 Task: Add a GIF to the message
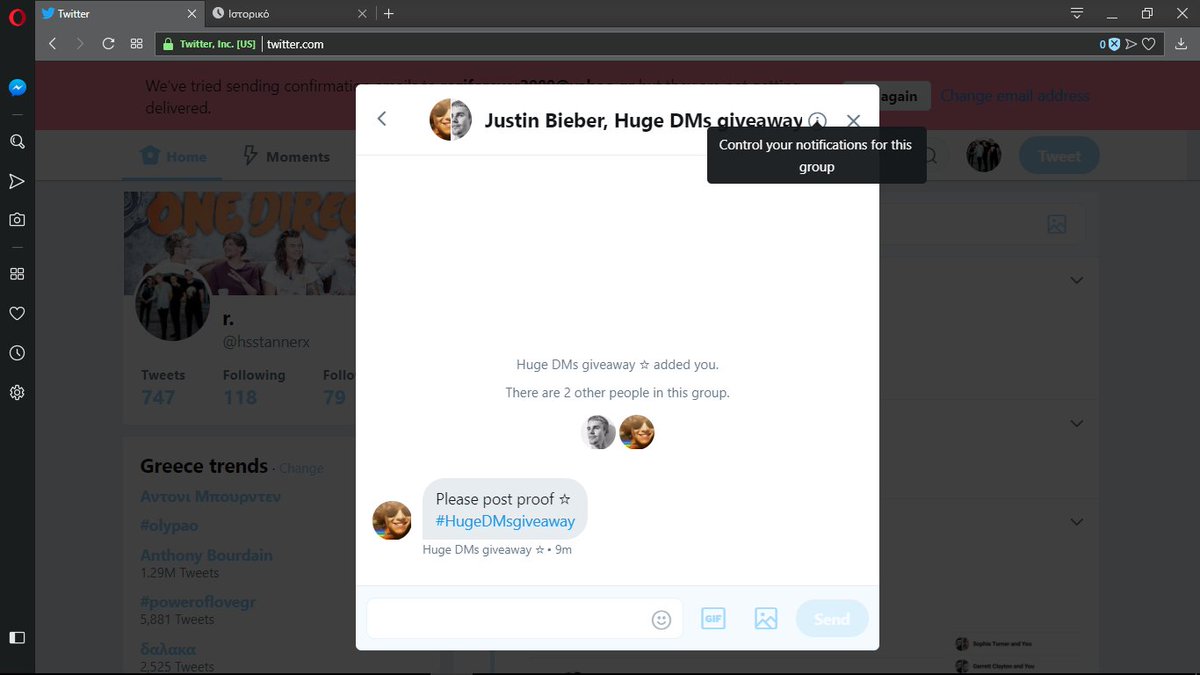[x=713, y=618]
